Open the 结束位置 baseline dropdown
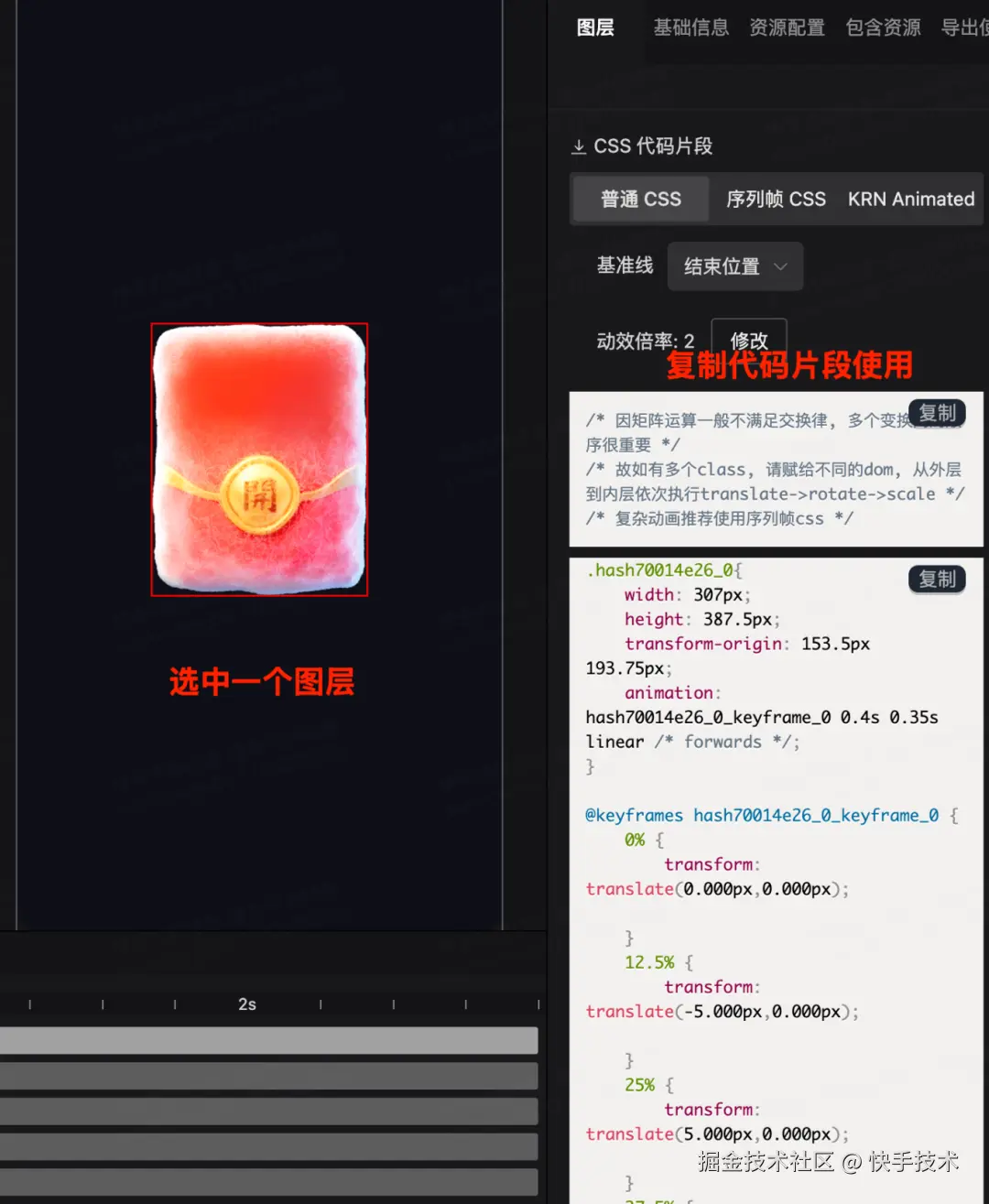The height and width of the screenshot is (1204, 989). coord(735,266)
